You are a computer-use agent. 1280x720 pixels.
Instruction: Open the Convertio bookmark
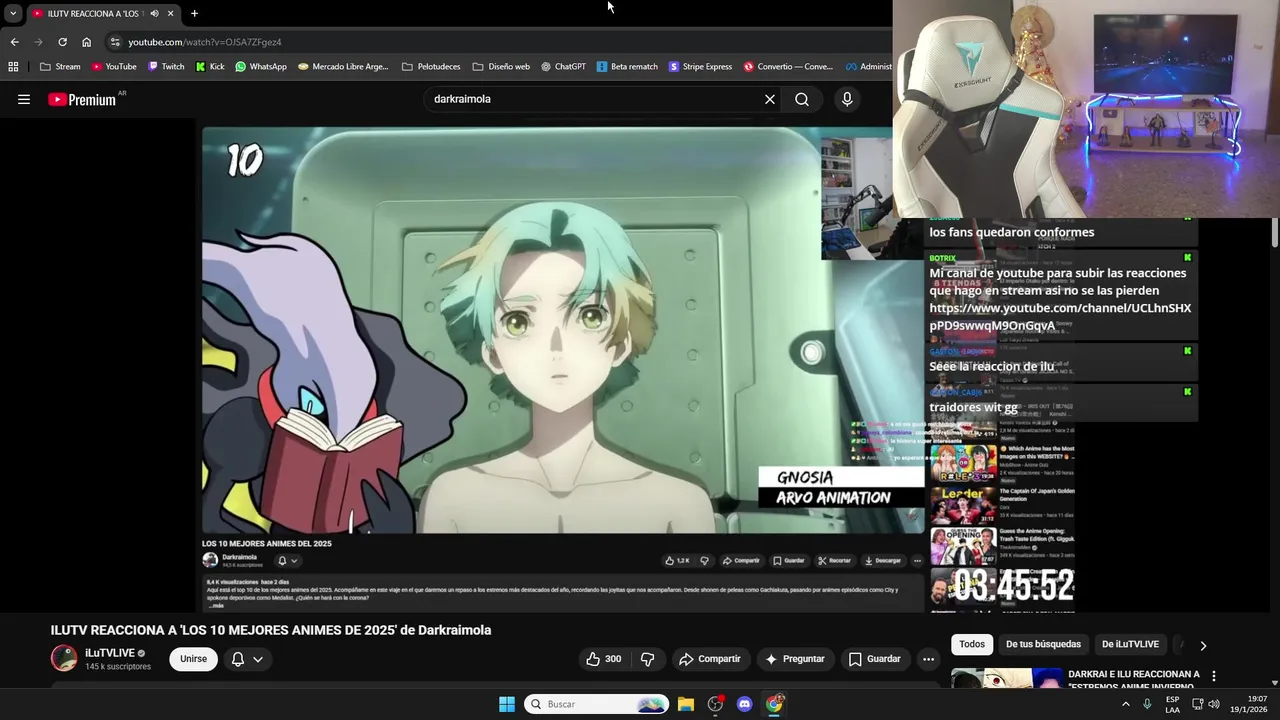click(788, 67)
